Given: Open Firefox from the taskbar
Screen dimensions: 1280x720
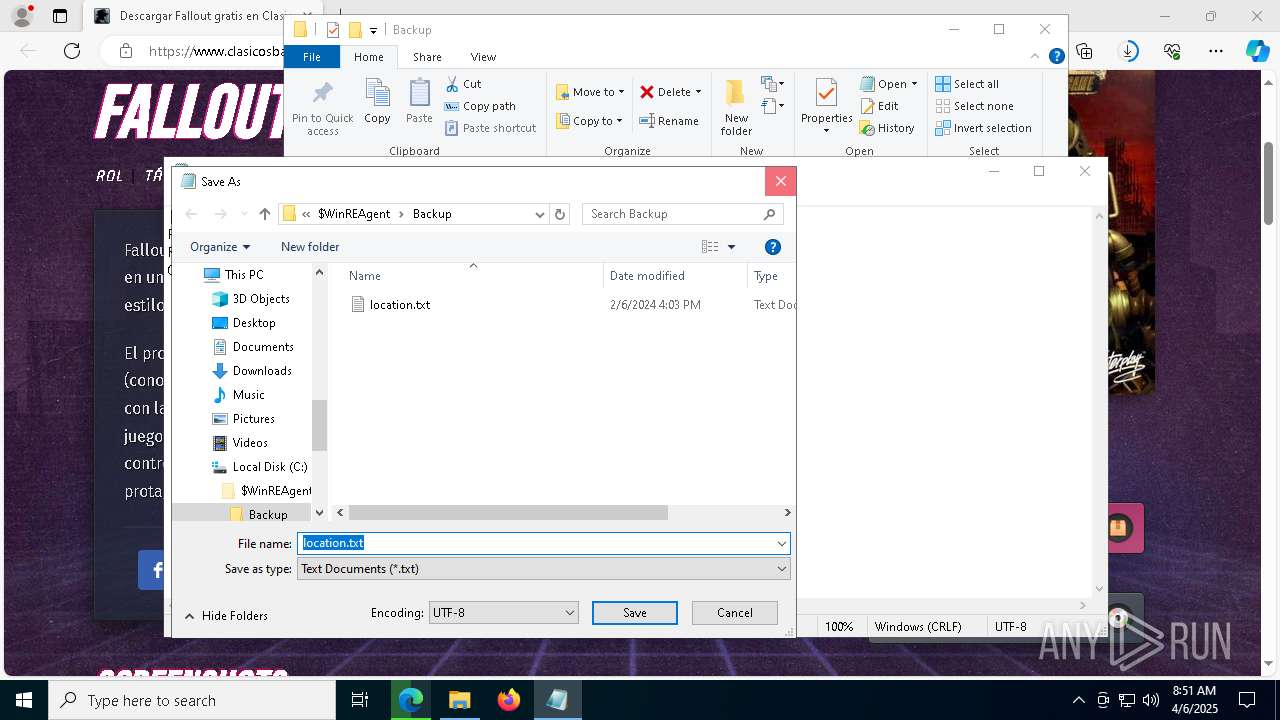Looking at the screenshot, I should 509,700.
